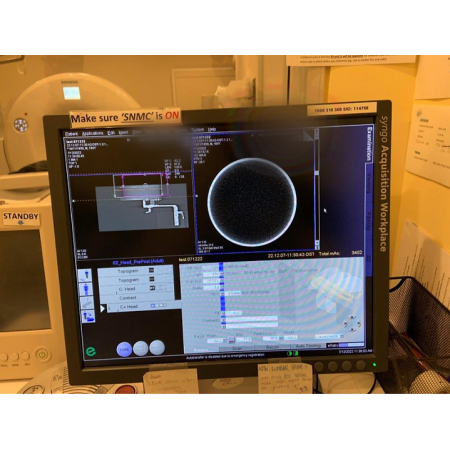Toggle the range begin/end link button
Image resolution: width=450 pixels, height=450 pixels.
click(231, 339)
